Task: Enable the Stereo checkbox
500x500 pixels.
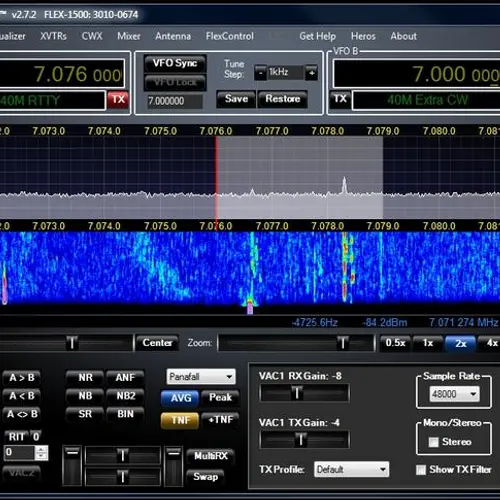Action: [x=433, y=442]
